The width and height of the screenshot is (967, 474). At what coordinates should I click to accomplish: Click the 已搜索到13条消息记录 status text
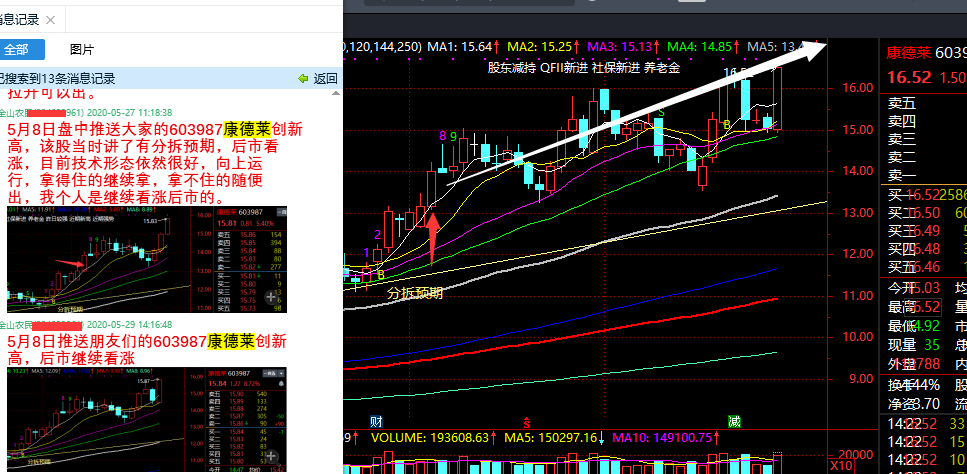(x=57, y=78)
